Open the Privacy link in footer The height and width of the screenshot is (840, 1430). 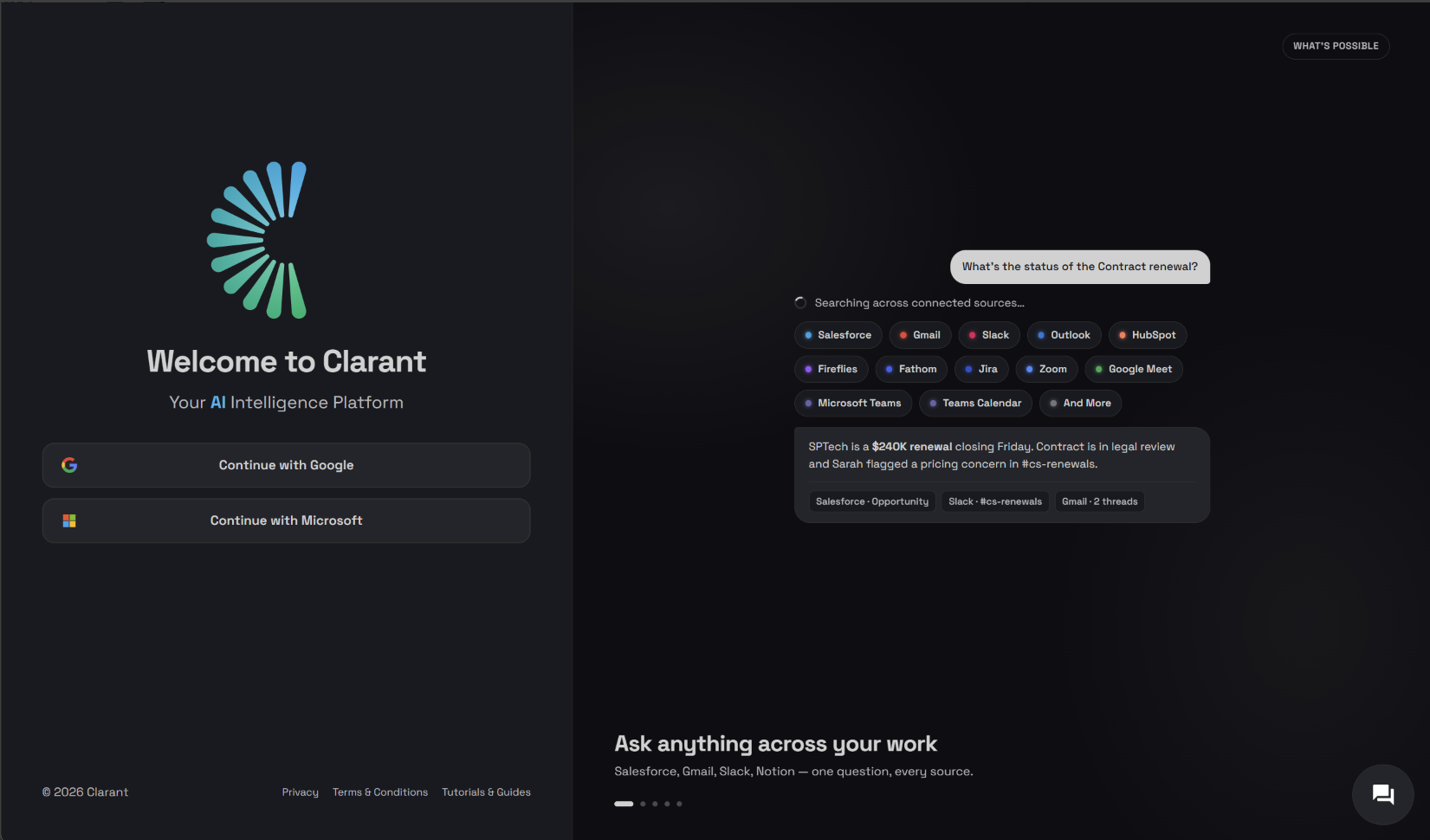pyautogui.click(x=301, y=792)
